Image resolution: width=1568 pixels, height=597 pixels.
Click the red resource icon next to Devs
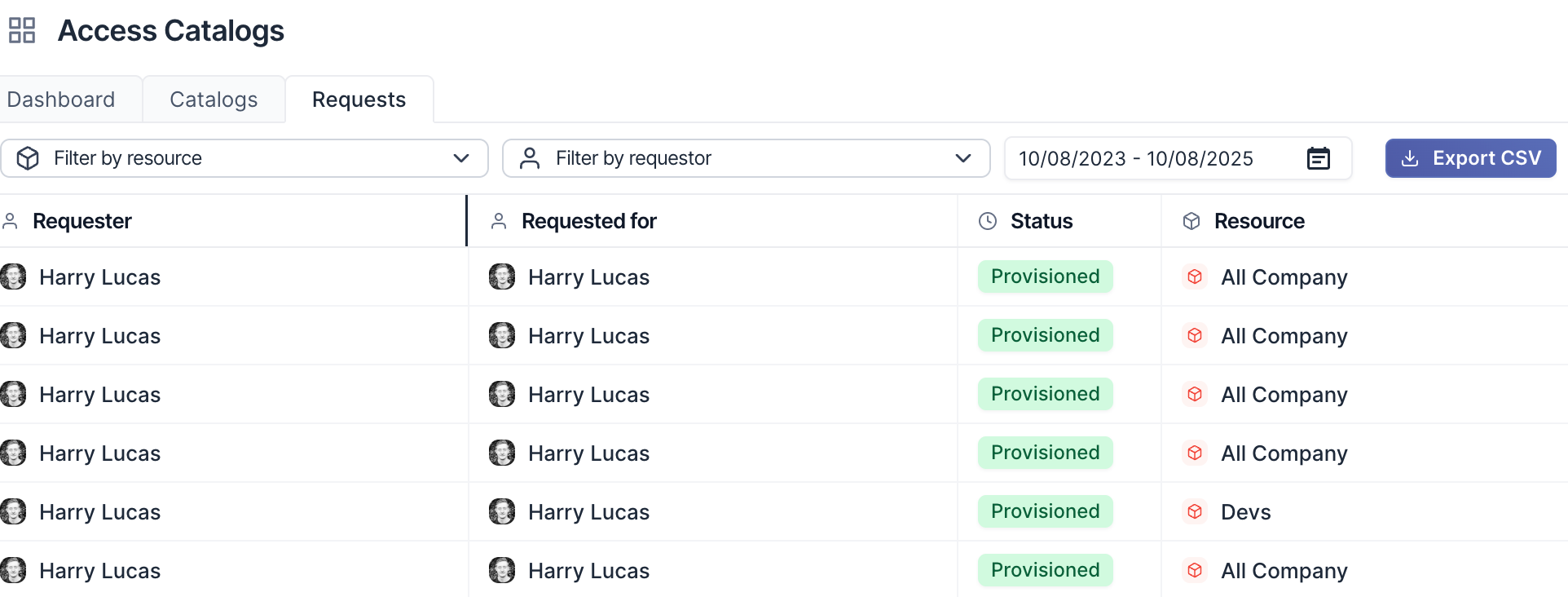[1195, 511]
